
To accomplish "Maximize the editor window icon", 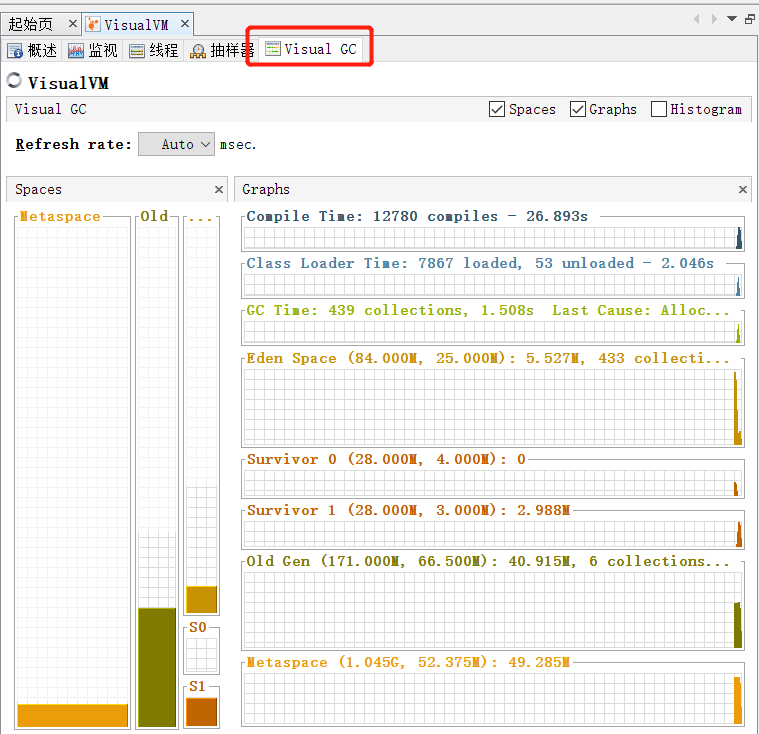I will pyautogui.click(x=750, y=19).
